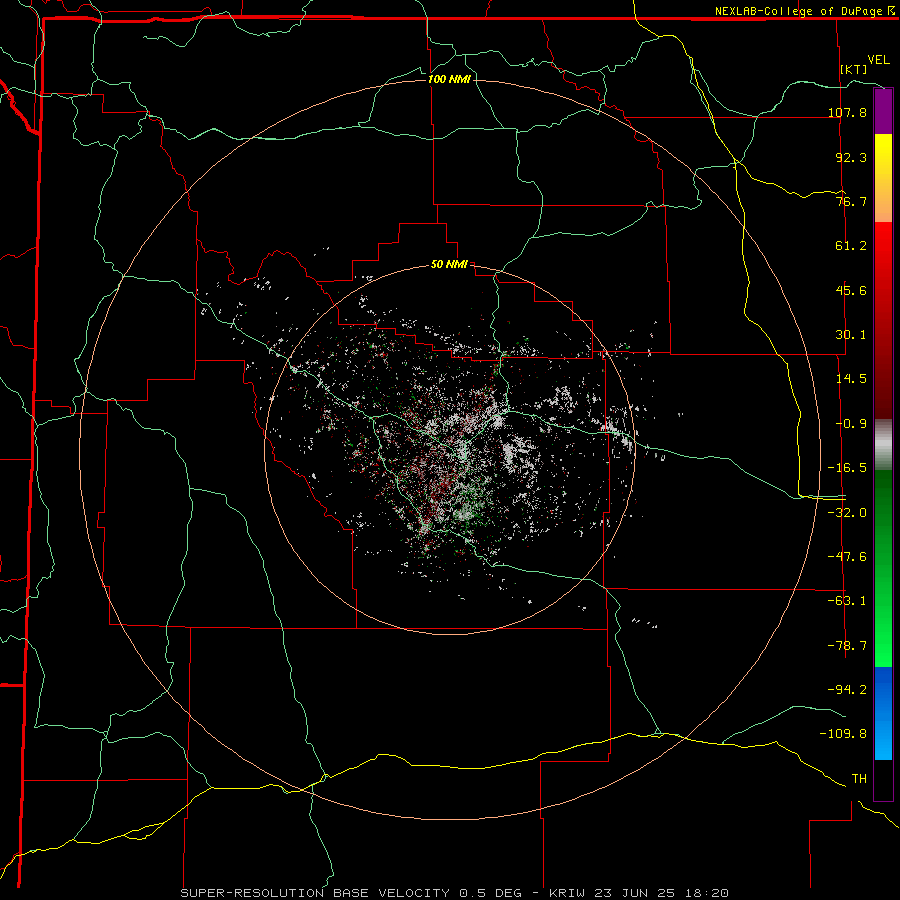Click the [KT] units label
This screenshot has height=900, width=900.
coord(854,69)
